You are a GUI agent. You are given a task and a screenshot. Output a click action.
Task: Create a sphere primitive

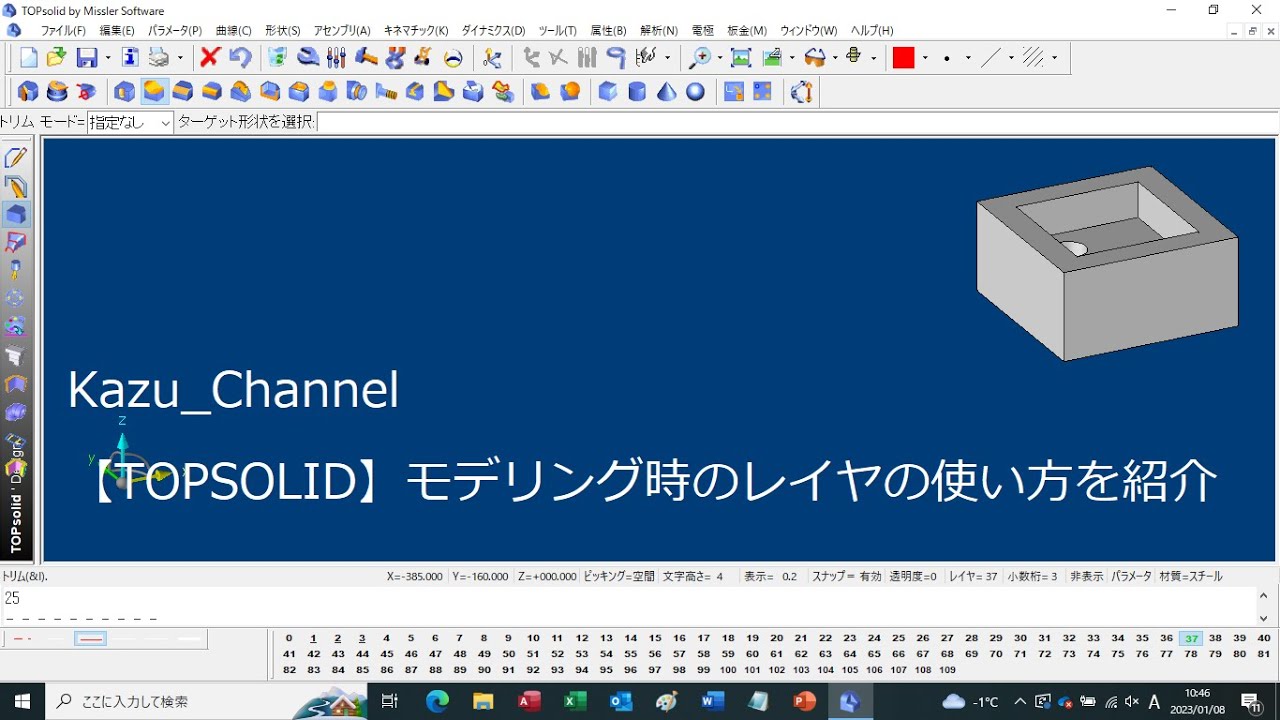pos(695,92)
